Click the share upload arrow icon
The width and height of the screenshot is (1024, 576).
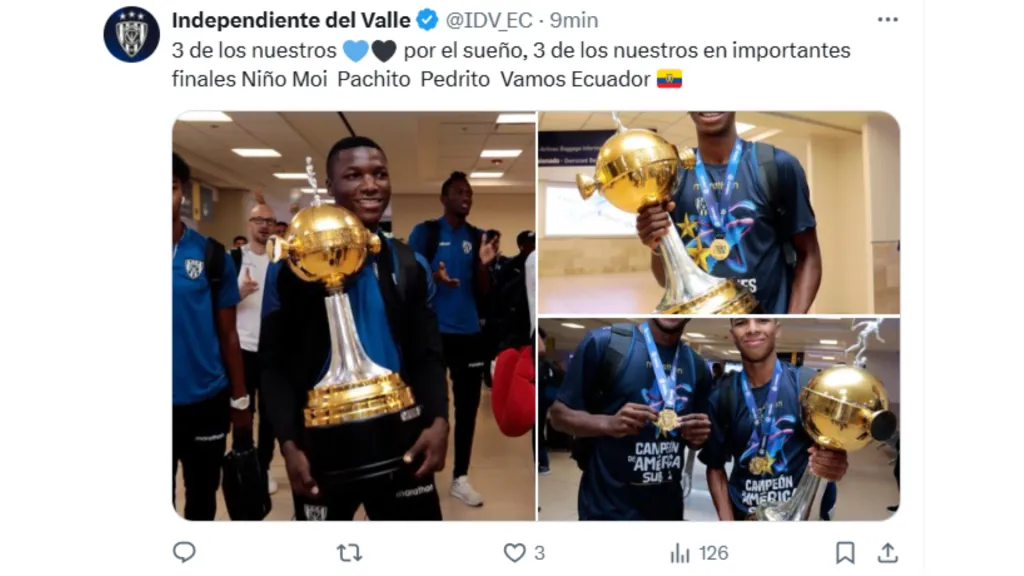[x=888, y=553]
